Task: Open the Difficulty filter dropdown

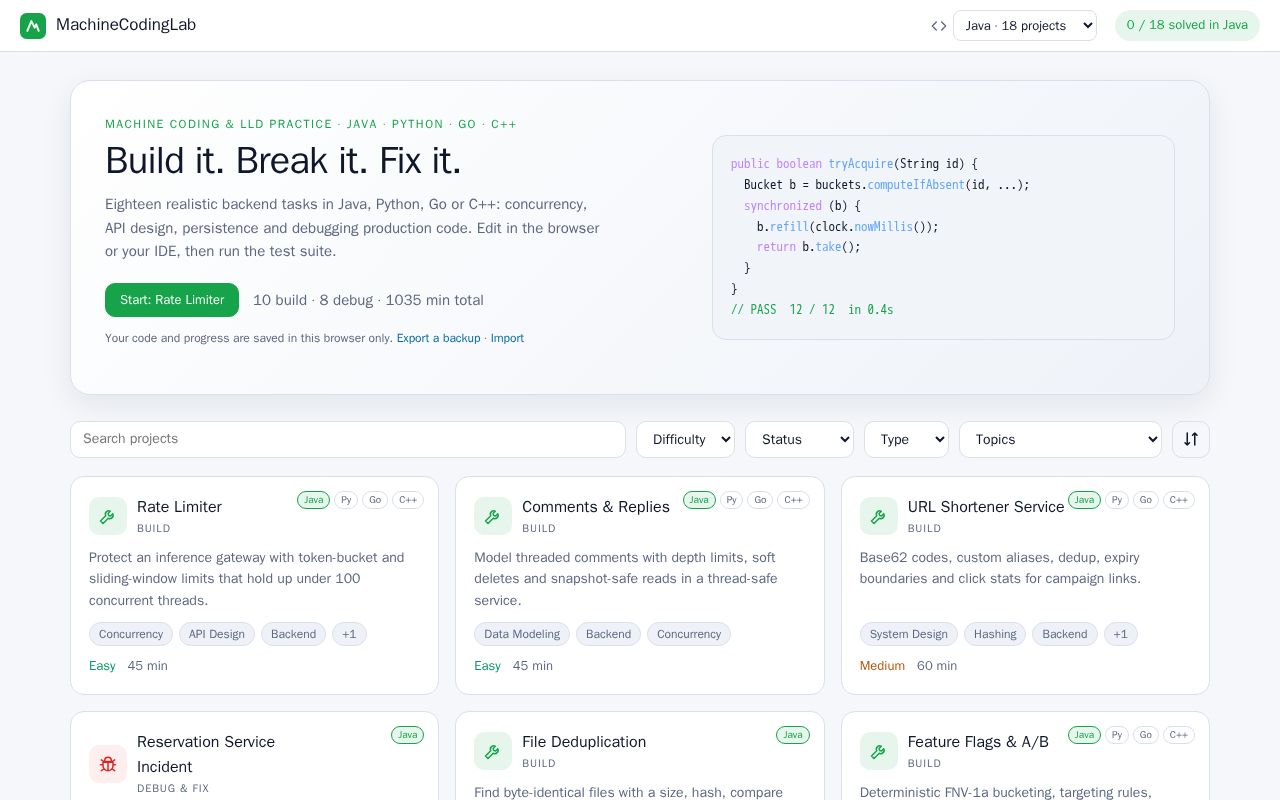Action: [x=685, y=439]
